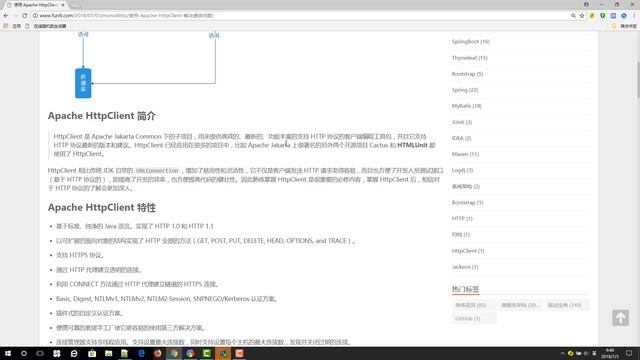The image size is (640, 360).
Task: Open the HTTP (1) category
Action: click(x=462, y=219)
